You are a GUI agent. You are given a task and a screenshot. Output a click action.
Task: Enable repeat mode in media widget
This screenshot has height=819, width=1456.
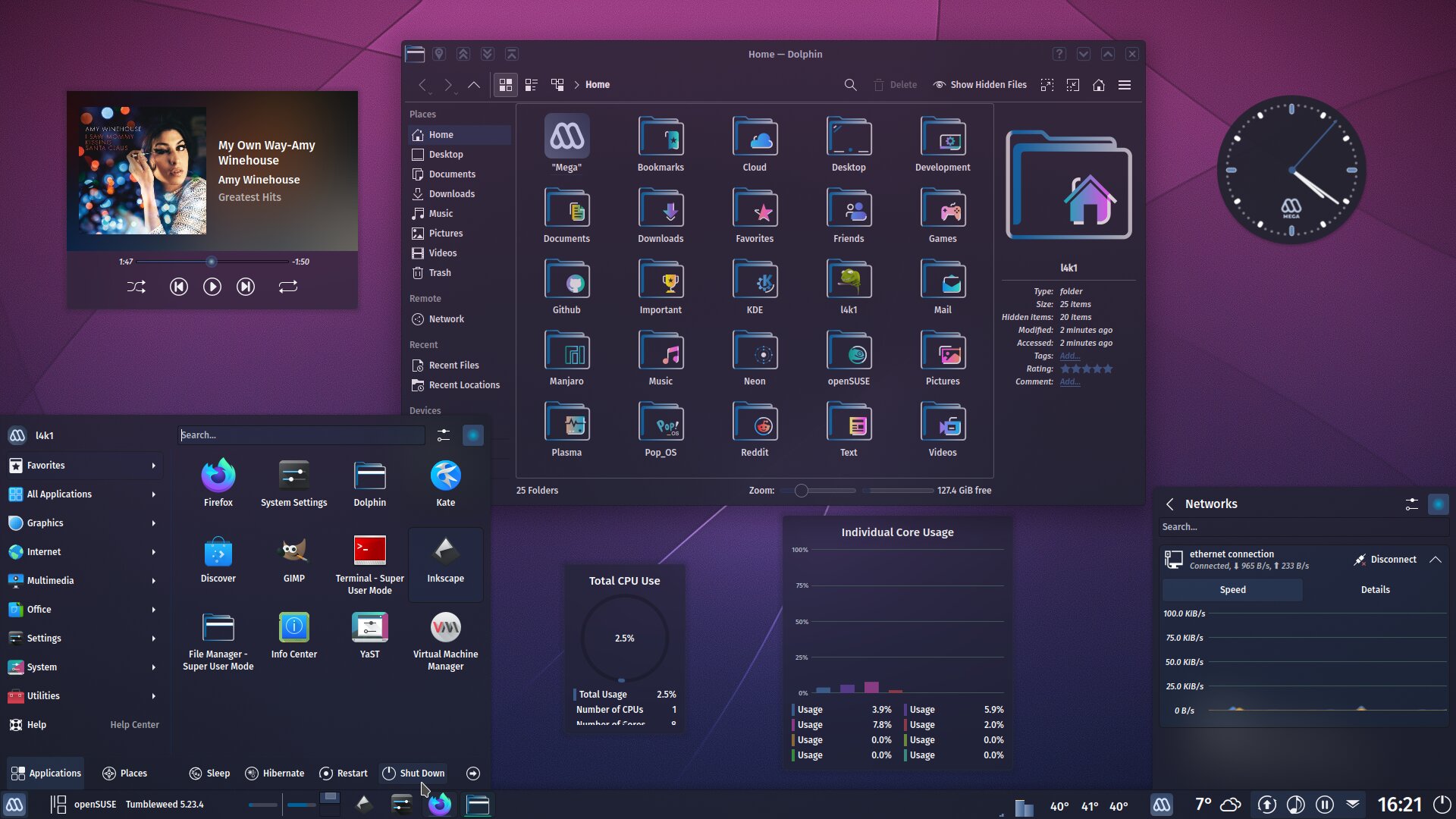click(287, 287)
